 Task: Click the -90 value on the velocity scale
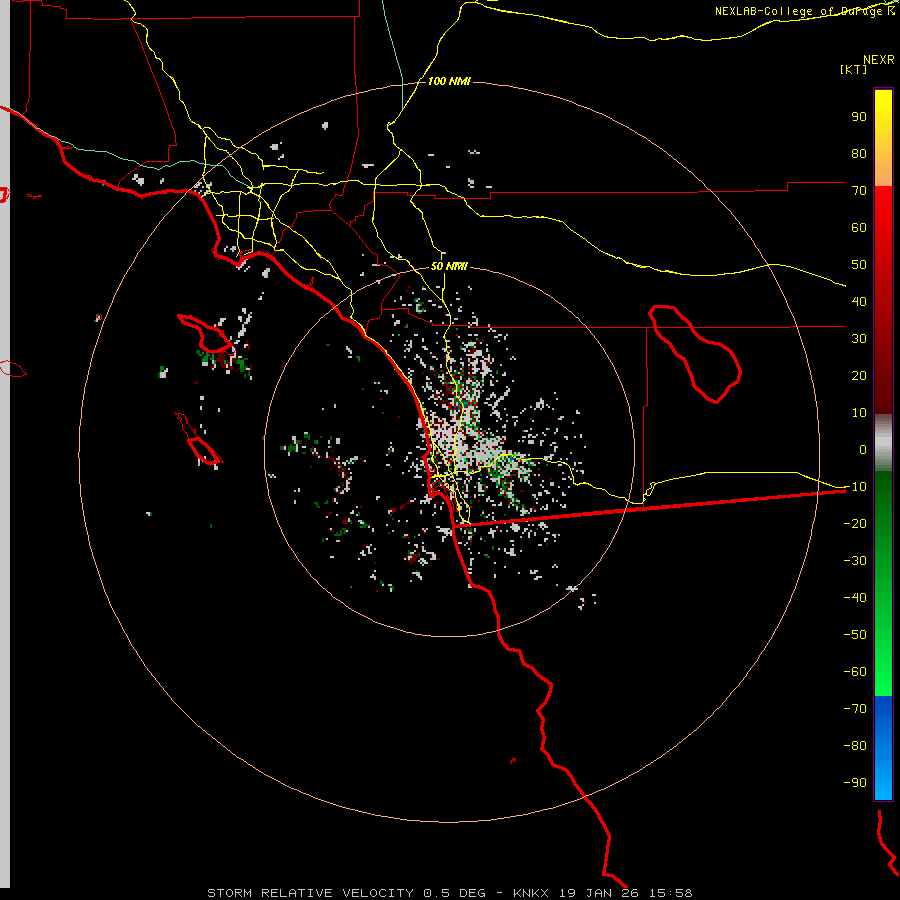[x=855, y=783]
